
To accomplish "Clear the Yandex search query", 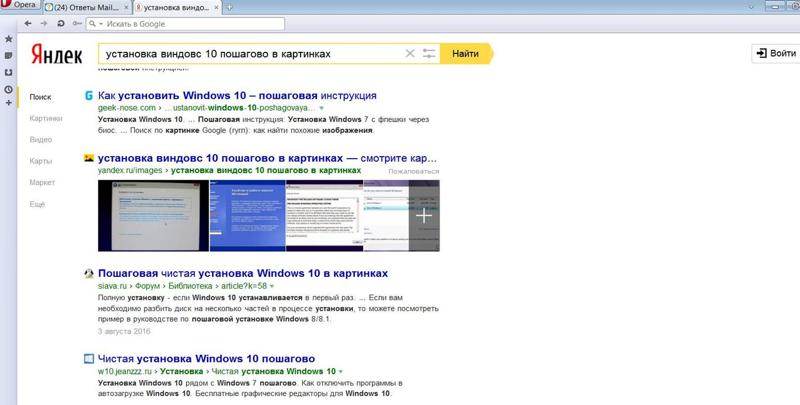I will (410, 54).
